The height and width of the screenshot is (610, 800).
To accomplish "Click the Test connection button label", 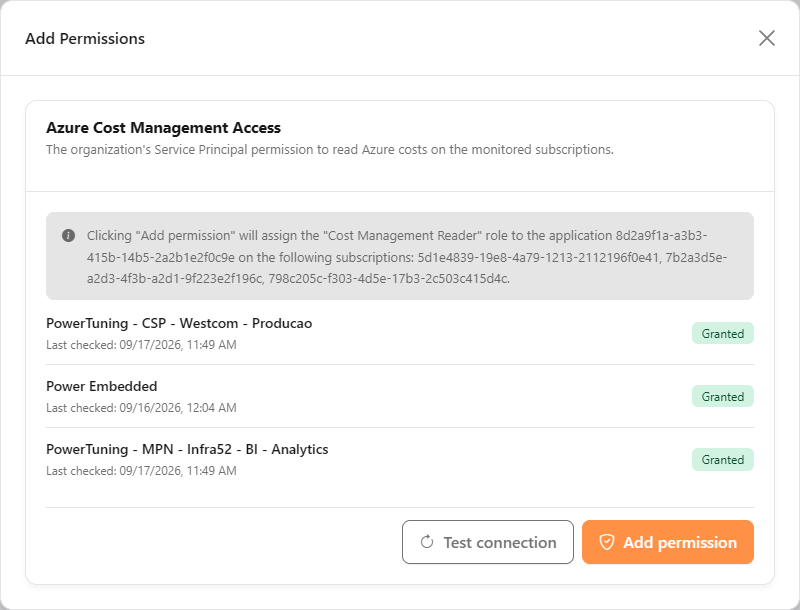I will 500,542.
